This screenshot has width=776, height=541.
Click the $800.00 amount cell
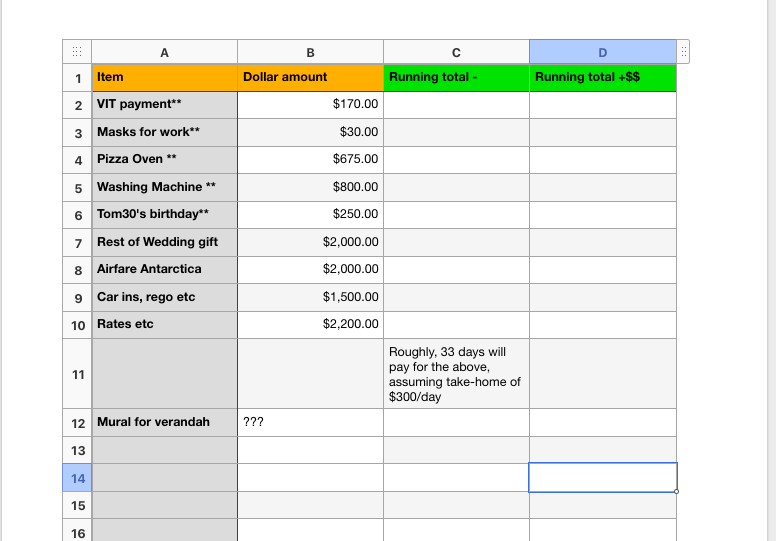point(310,188)
